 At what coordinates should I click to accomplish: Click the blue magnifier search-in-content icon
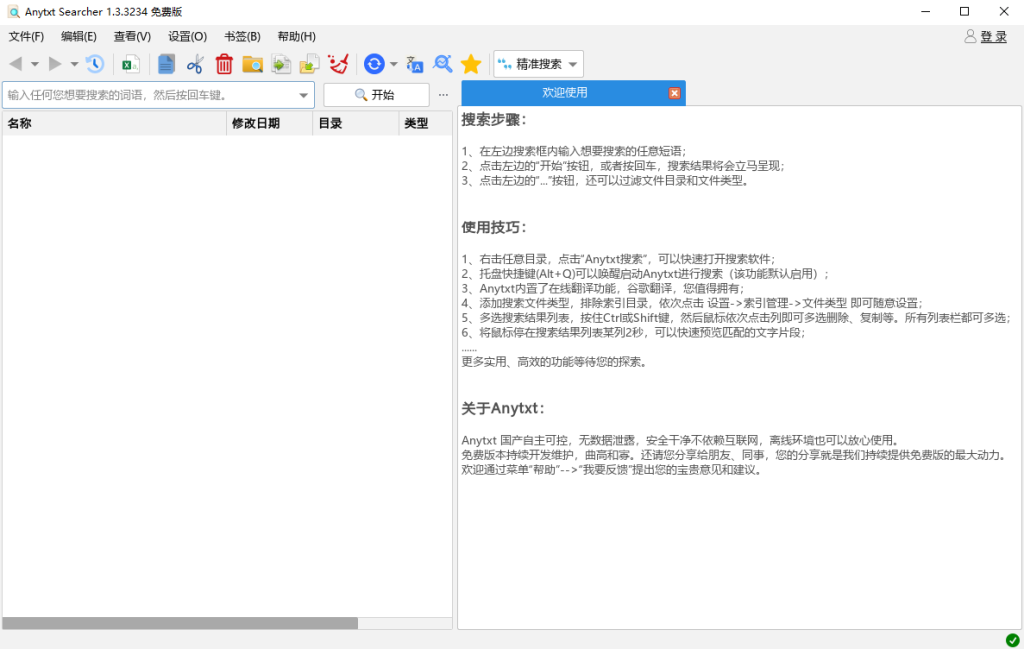tap(443, 64)
